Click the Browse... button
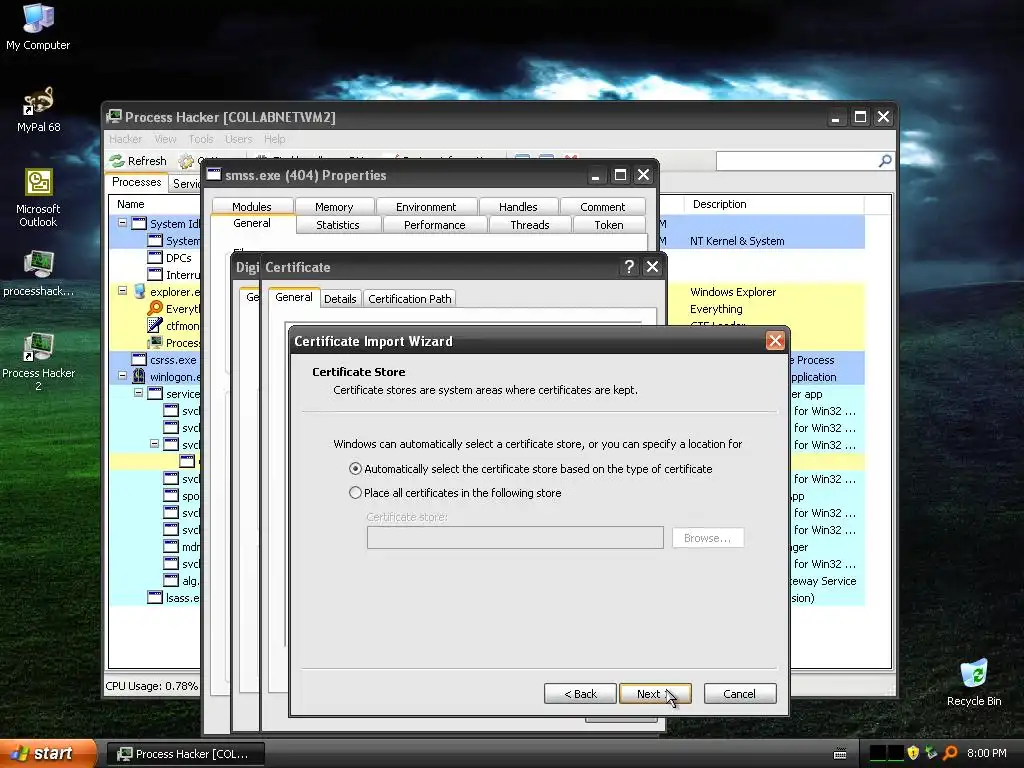The image size is (1024, 768). (x=708, y=537)
